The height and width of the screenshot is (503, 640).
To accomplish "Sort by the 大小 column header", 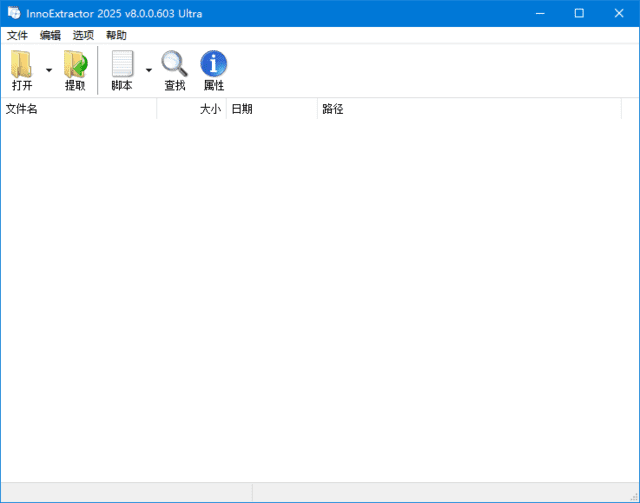I will coord(192,109).
